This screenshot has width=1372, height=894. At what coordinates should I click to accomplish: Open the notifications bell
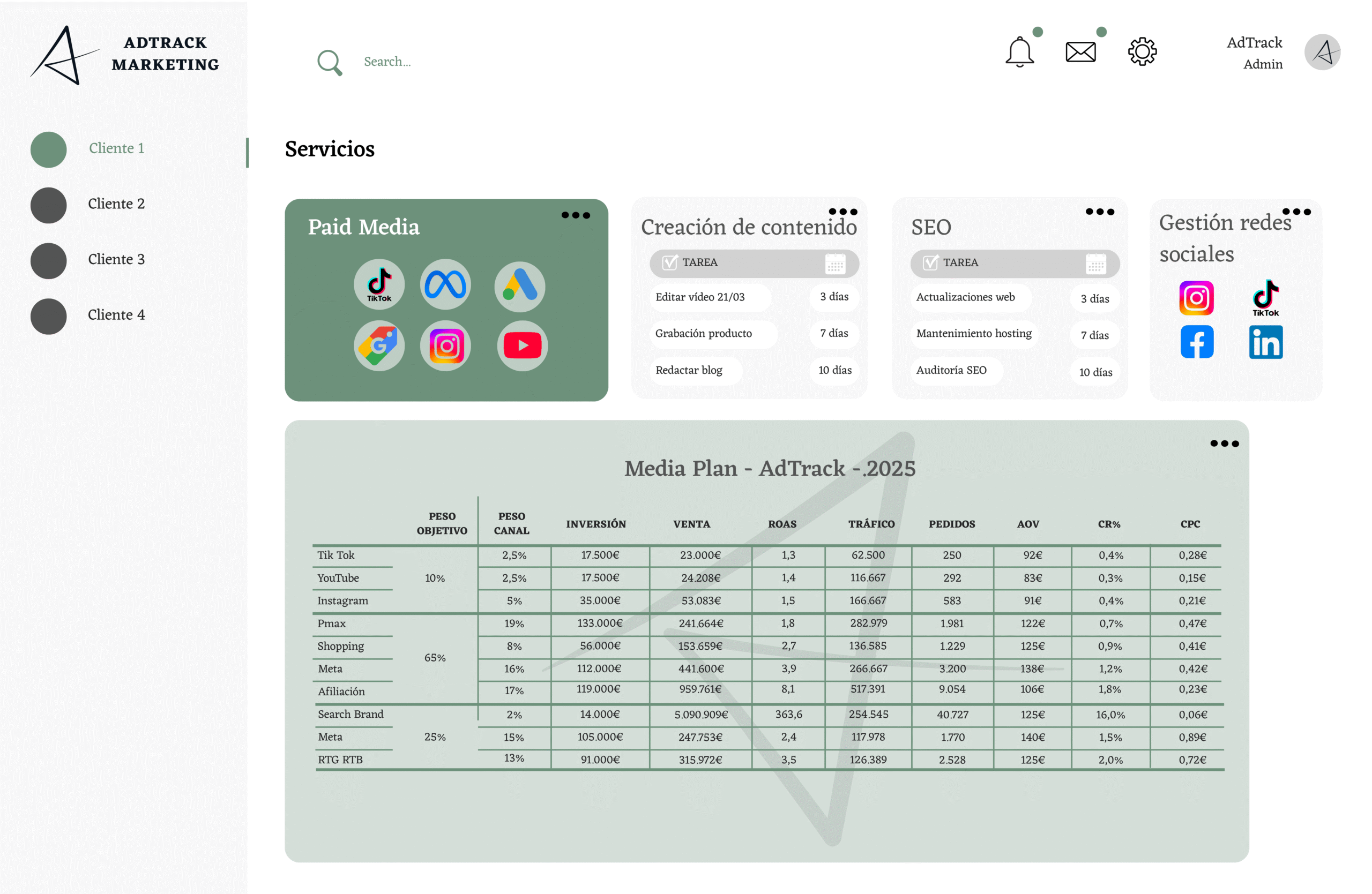coord(1019,52)
